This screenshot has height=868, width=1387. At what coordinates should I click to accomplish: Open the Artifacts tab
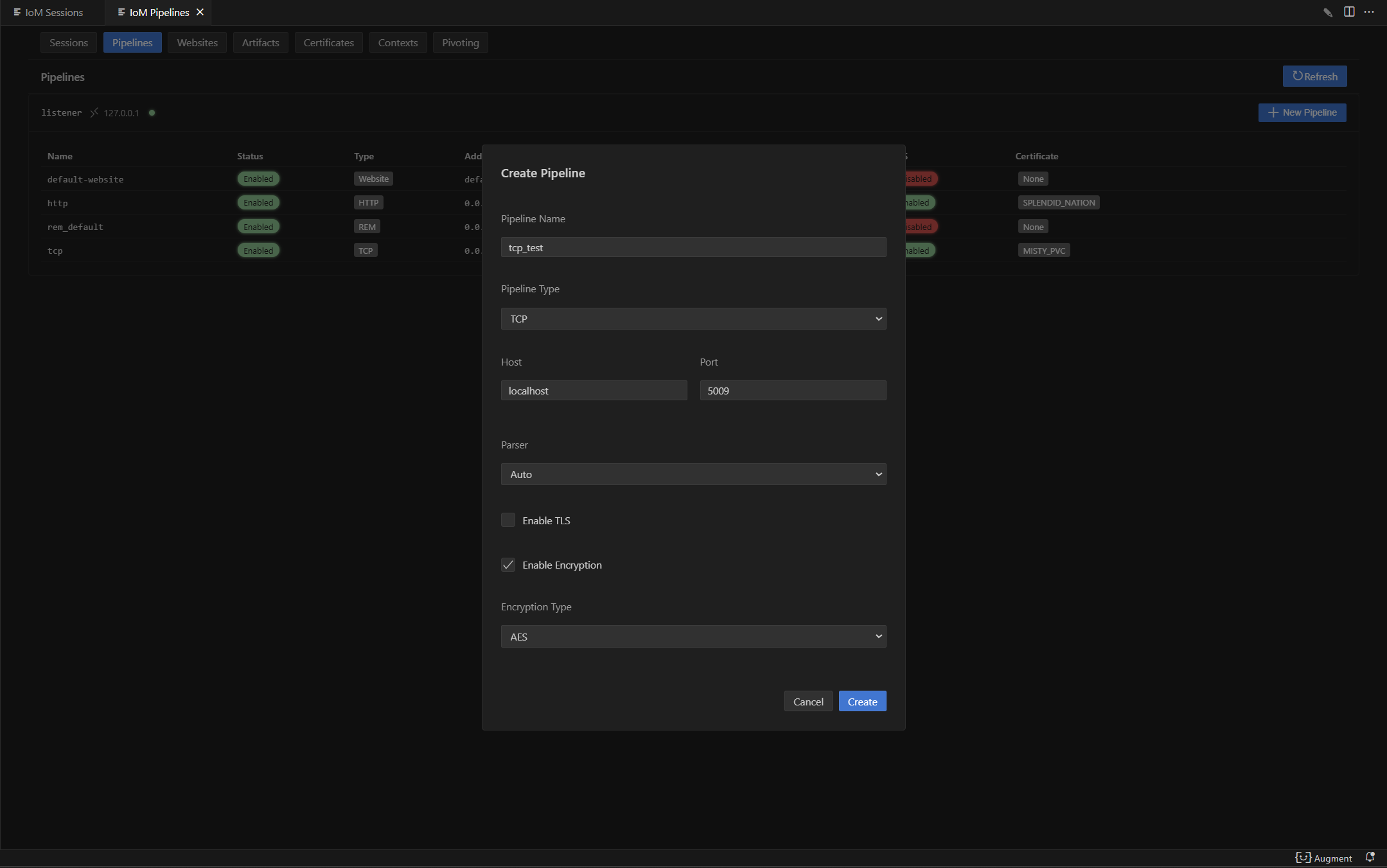(260, 42)
